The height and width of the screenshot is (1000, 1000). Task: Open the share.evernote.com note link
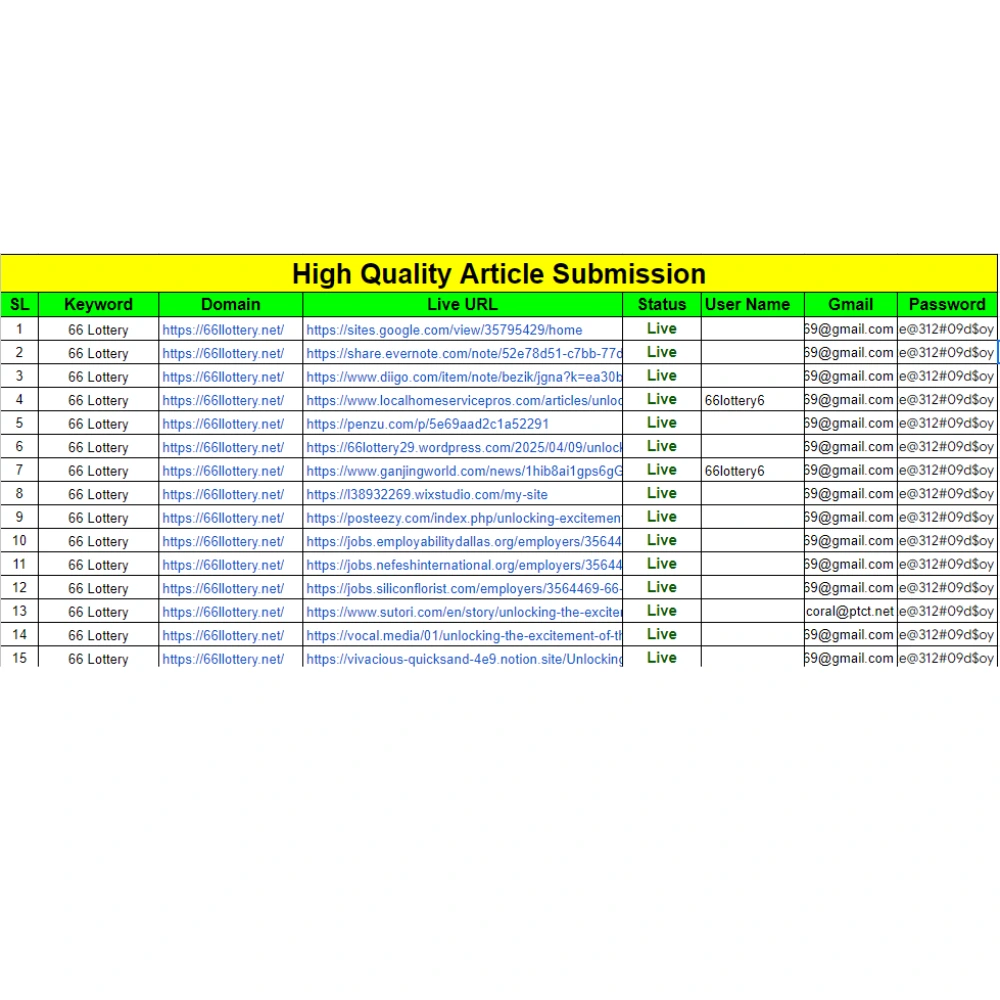464,353
